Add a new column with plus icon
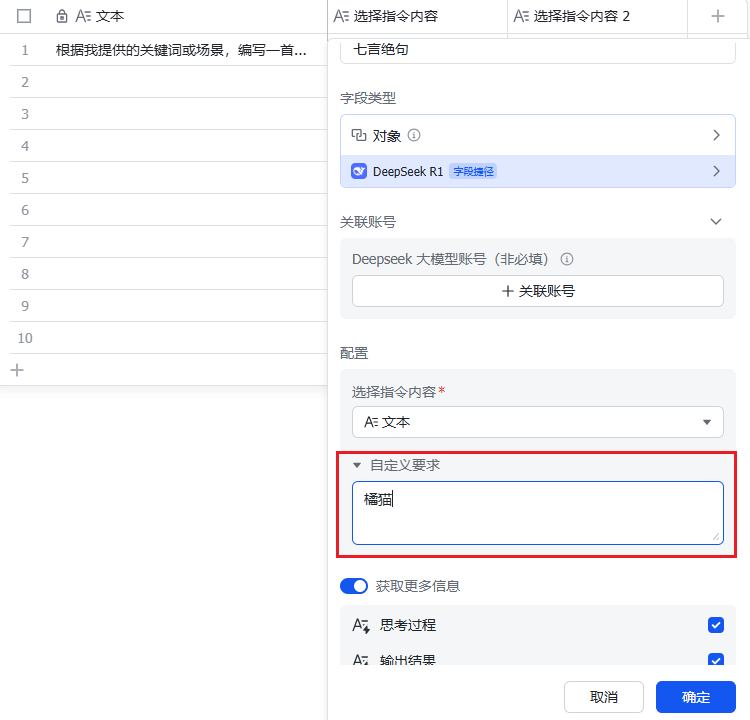This screenshot has width=750, height=720. pos(717,16)
